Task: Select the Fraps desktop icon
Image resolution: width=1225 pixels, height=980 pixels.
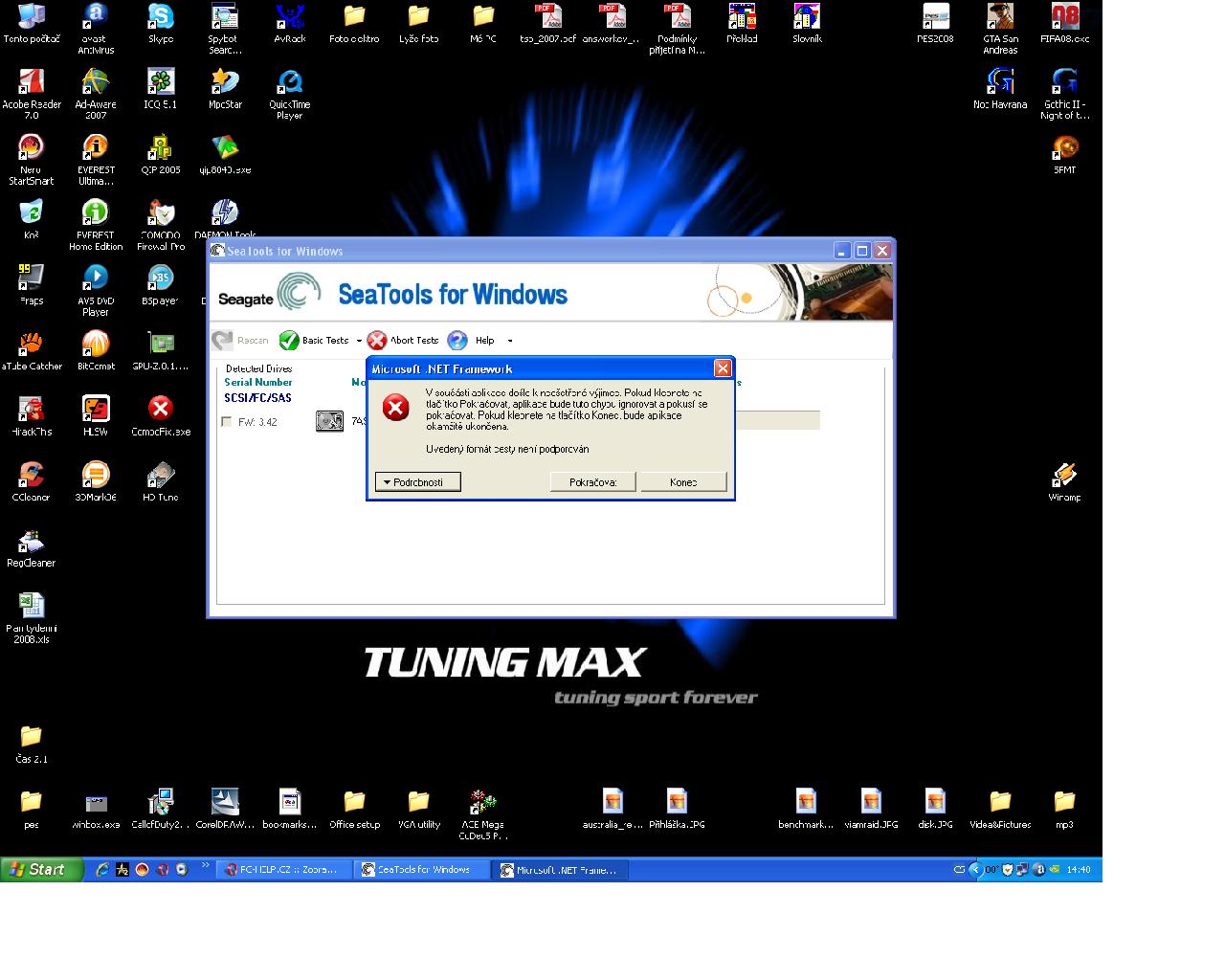Action: point(32,285)
